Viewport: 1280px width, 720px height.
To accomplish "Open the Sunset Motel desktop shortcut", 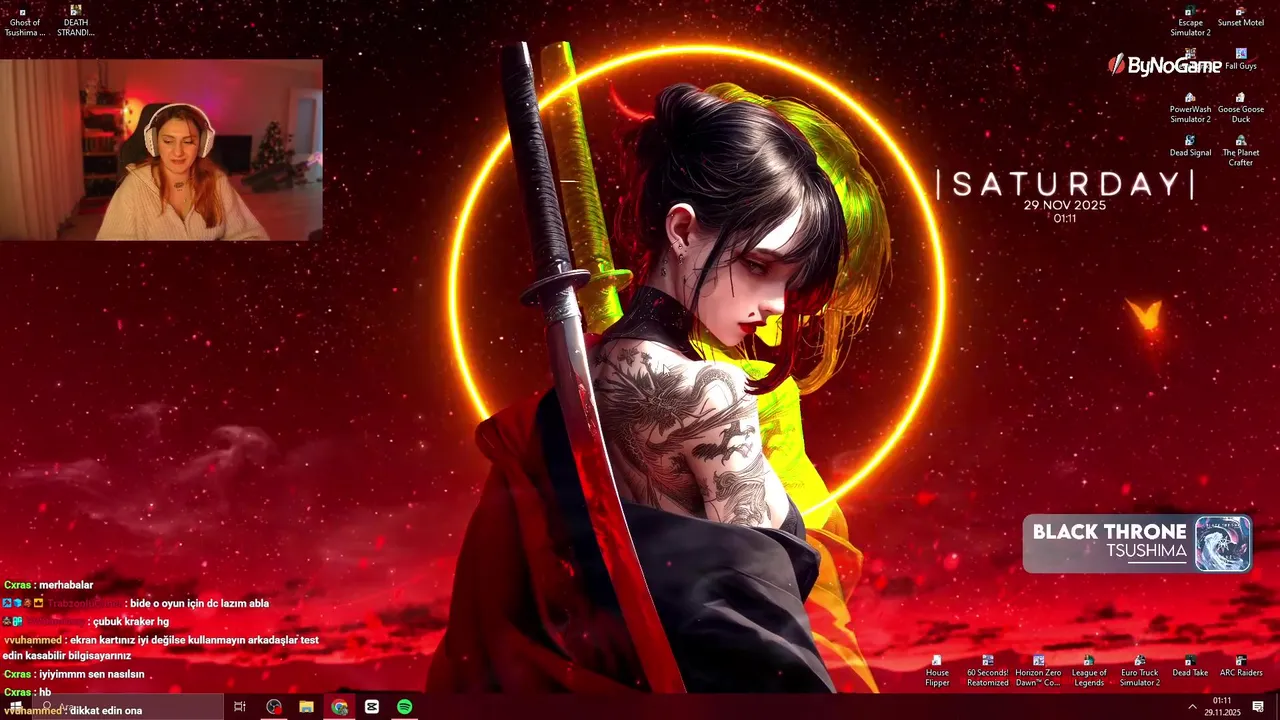I will point(1241,17).
